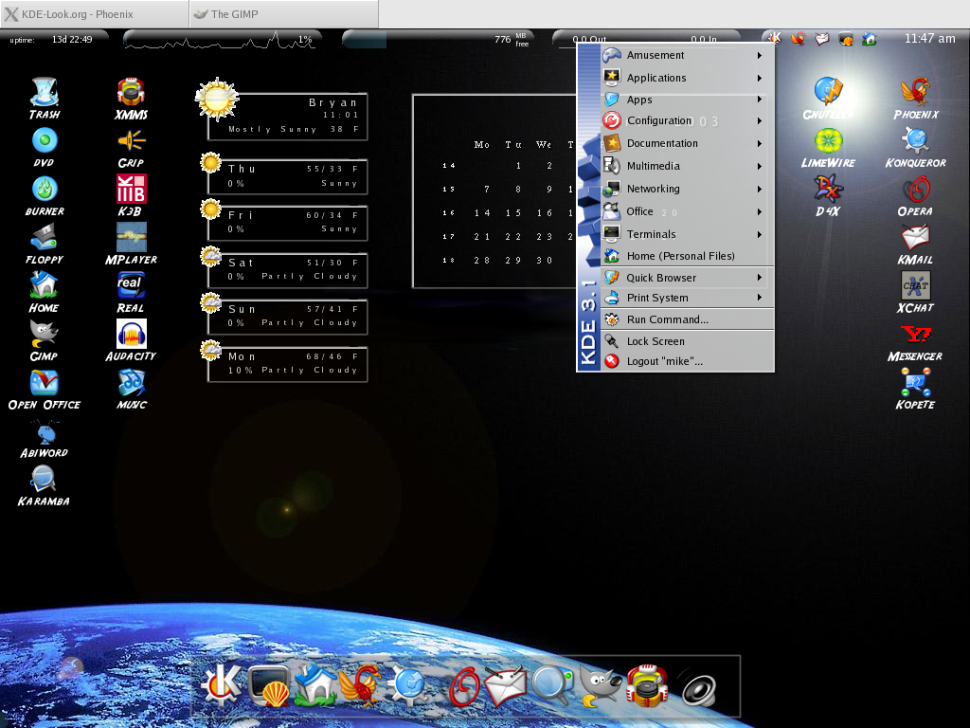
Task: Click the speaker icon in the dock
Action: click(699, 688)
